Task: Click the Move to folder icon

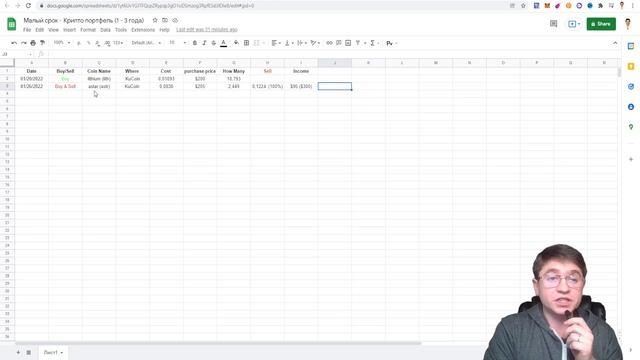Action: (165, 20)
